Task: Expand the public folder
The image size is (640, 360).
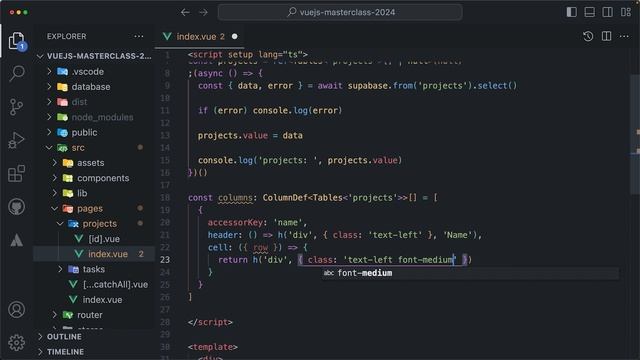Action: pos(94,132)
